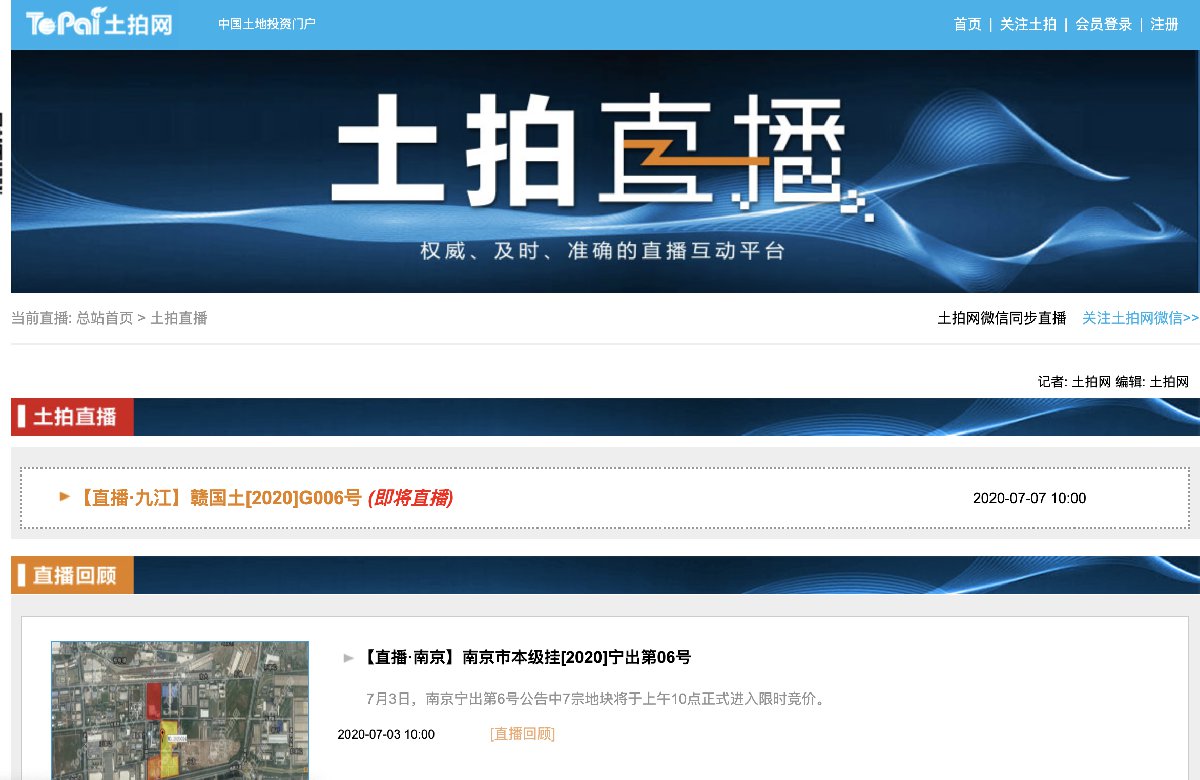Viewport: 1200px width, 780px height.
Task: Click the gray arrow beside the 南京 entry
Action: point(349,658)
